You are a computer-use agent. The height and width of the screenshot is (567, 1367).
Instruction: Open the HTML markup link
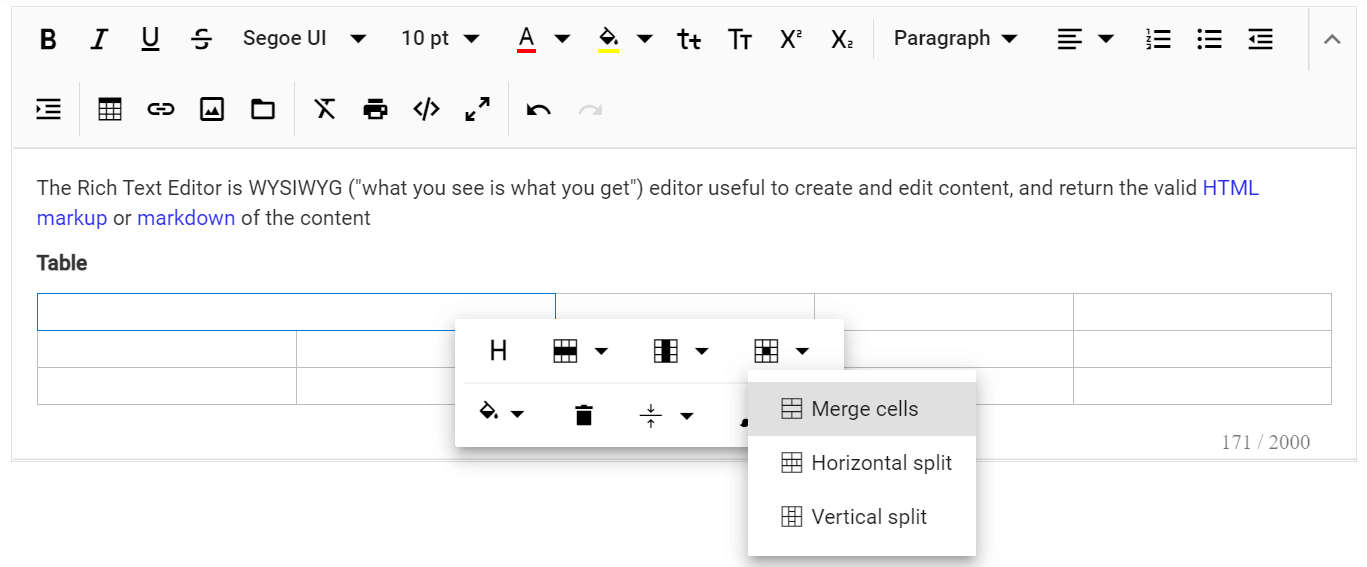1230,188
